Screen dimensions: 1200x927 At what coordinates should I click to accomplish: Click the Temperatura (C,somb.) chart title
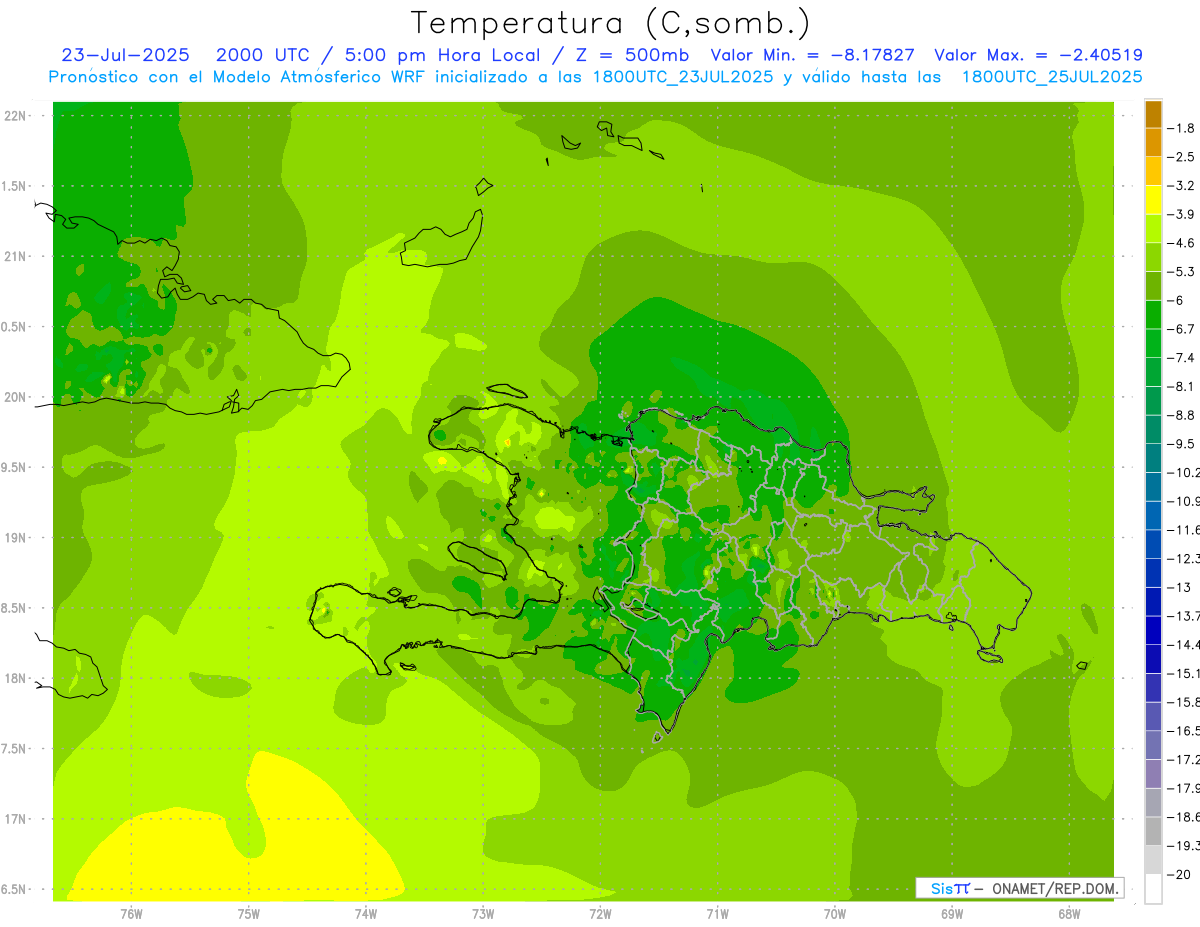pos(610,23)
